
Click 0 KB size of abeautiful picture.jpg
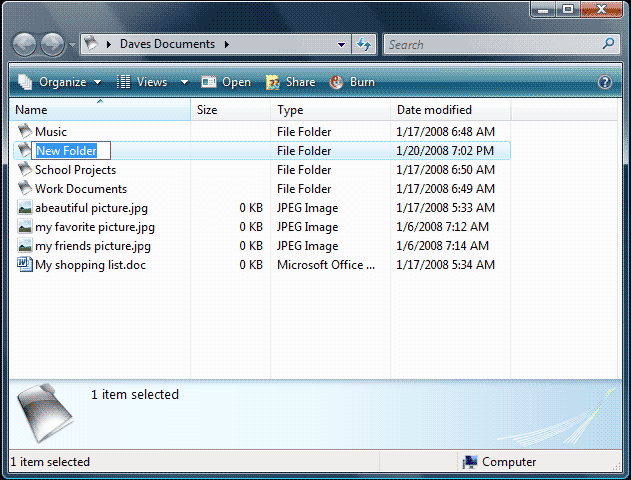coord(251,208)
